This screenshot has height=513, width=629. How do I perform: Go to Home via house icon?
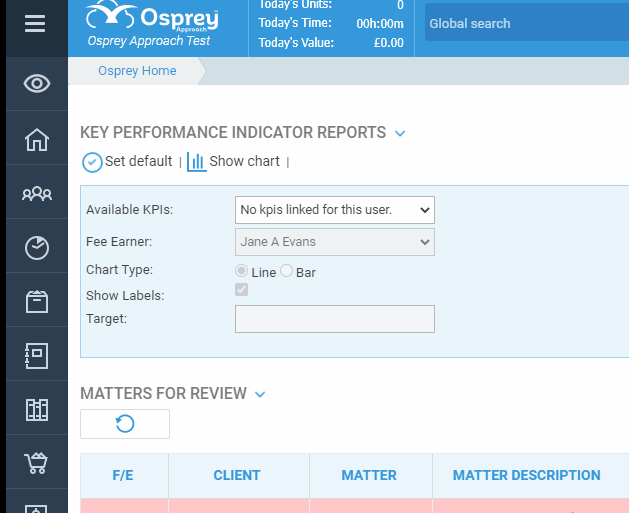(37, 140)
